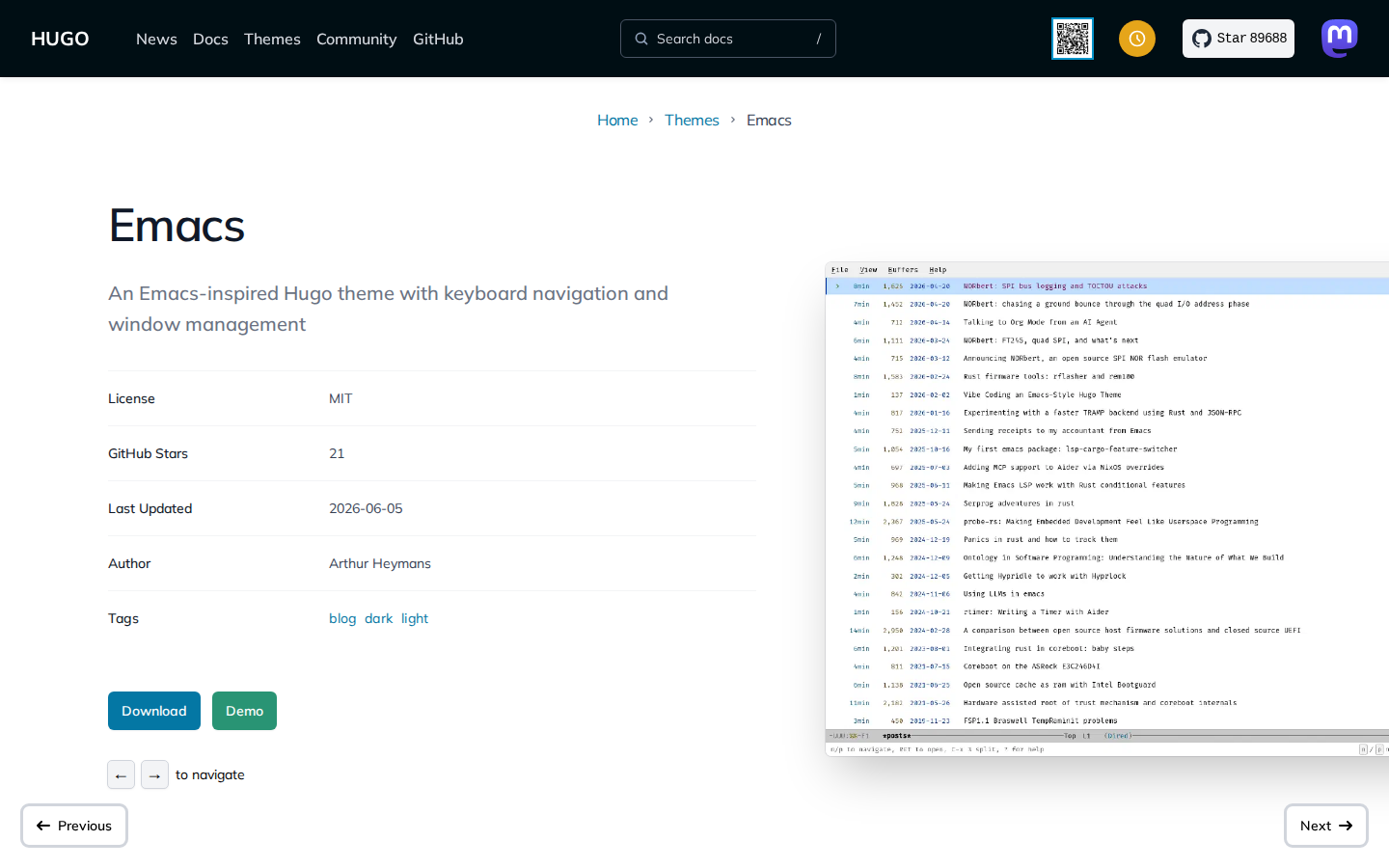Click the 'to navigate' hint text
1389x868 pixels.
click(210, 774)
